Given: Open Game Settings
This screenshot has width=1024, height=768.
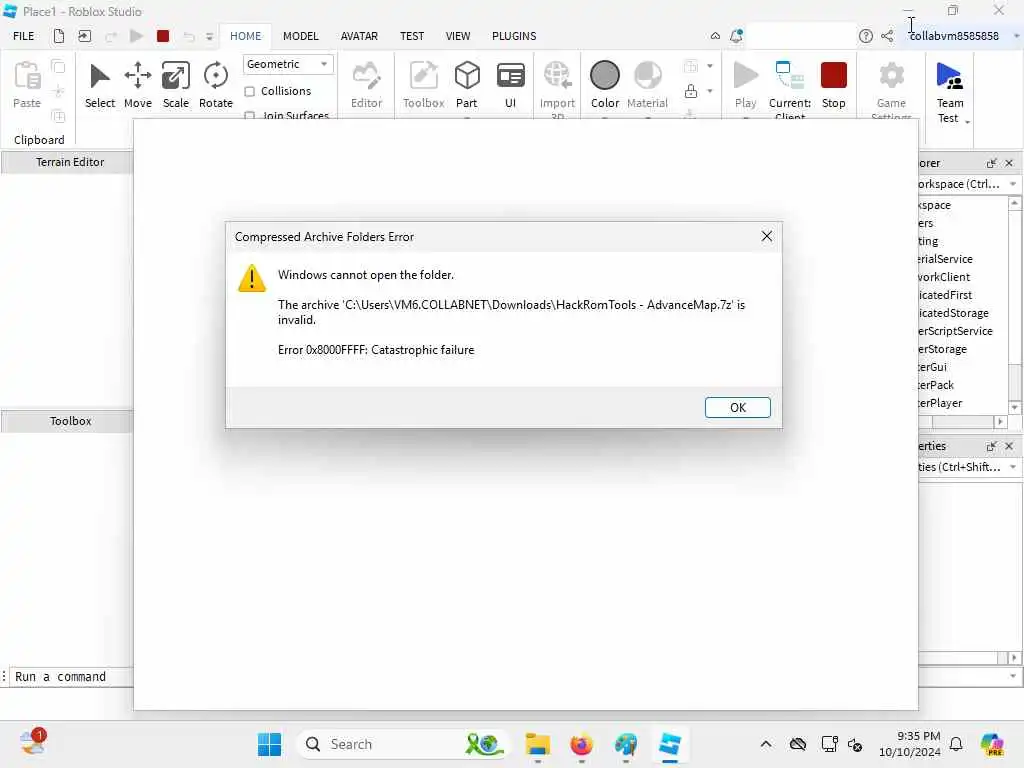Looking at the screenshot, I should [x=891, y=88].
